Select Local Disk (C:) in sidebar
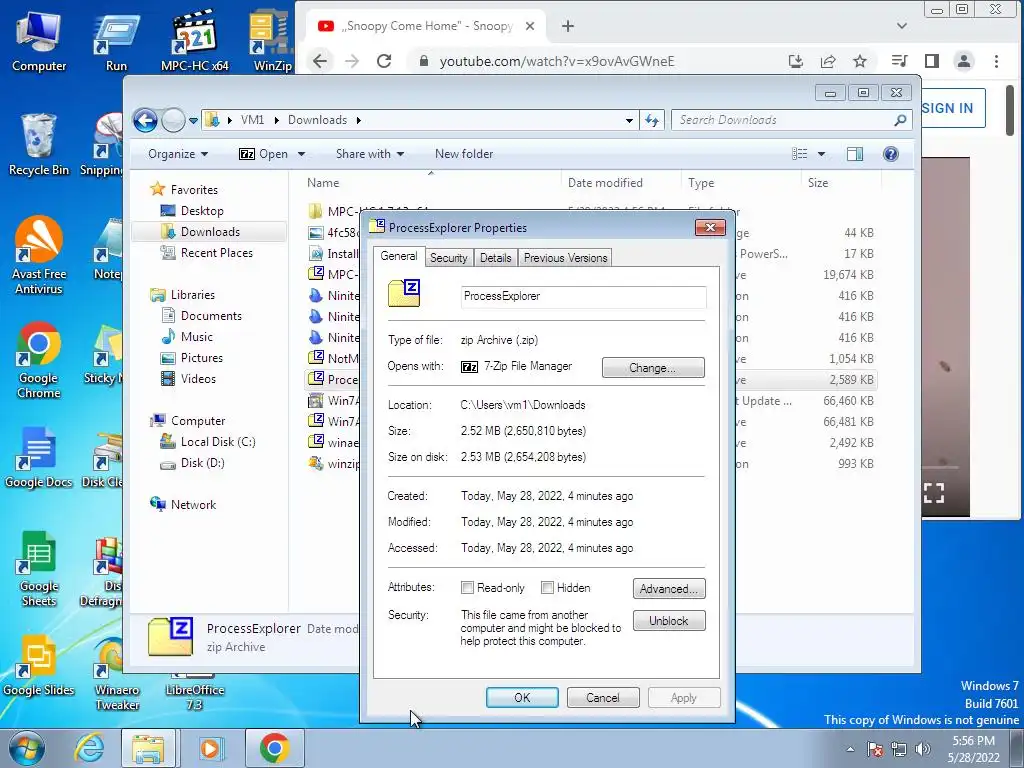The height and width of the screenshot is (768, 1024). (217, 442)
